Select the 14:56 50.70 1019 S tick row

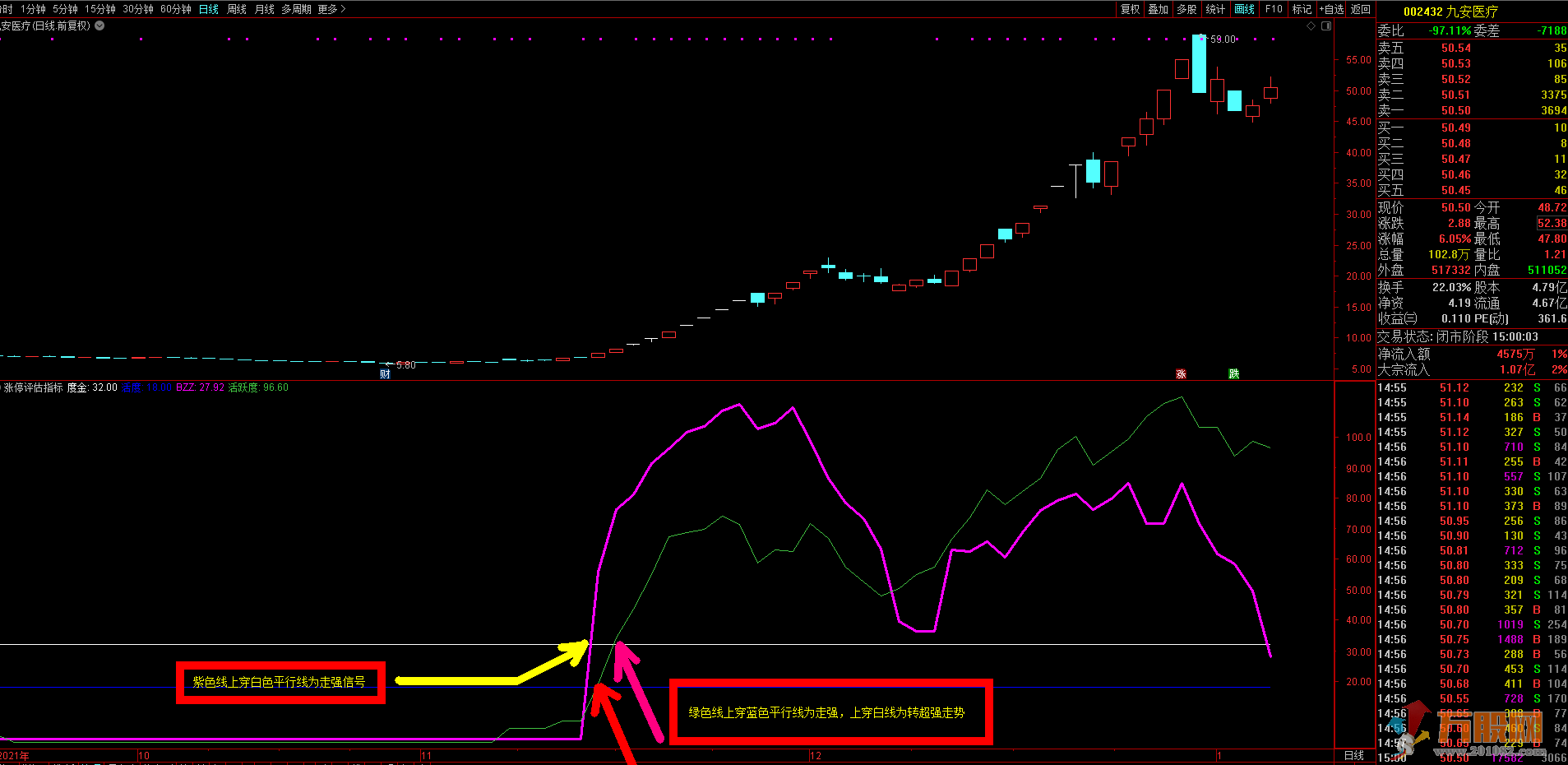[x=1472, y=624]
